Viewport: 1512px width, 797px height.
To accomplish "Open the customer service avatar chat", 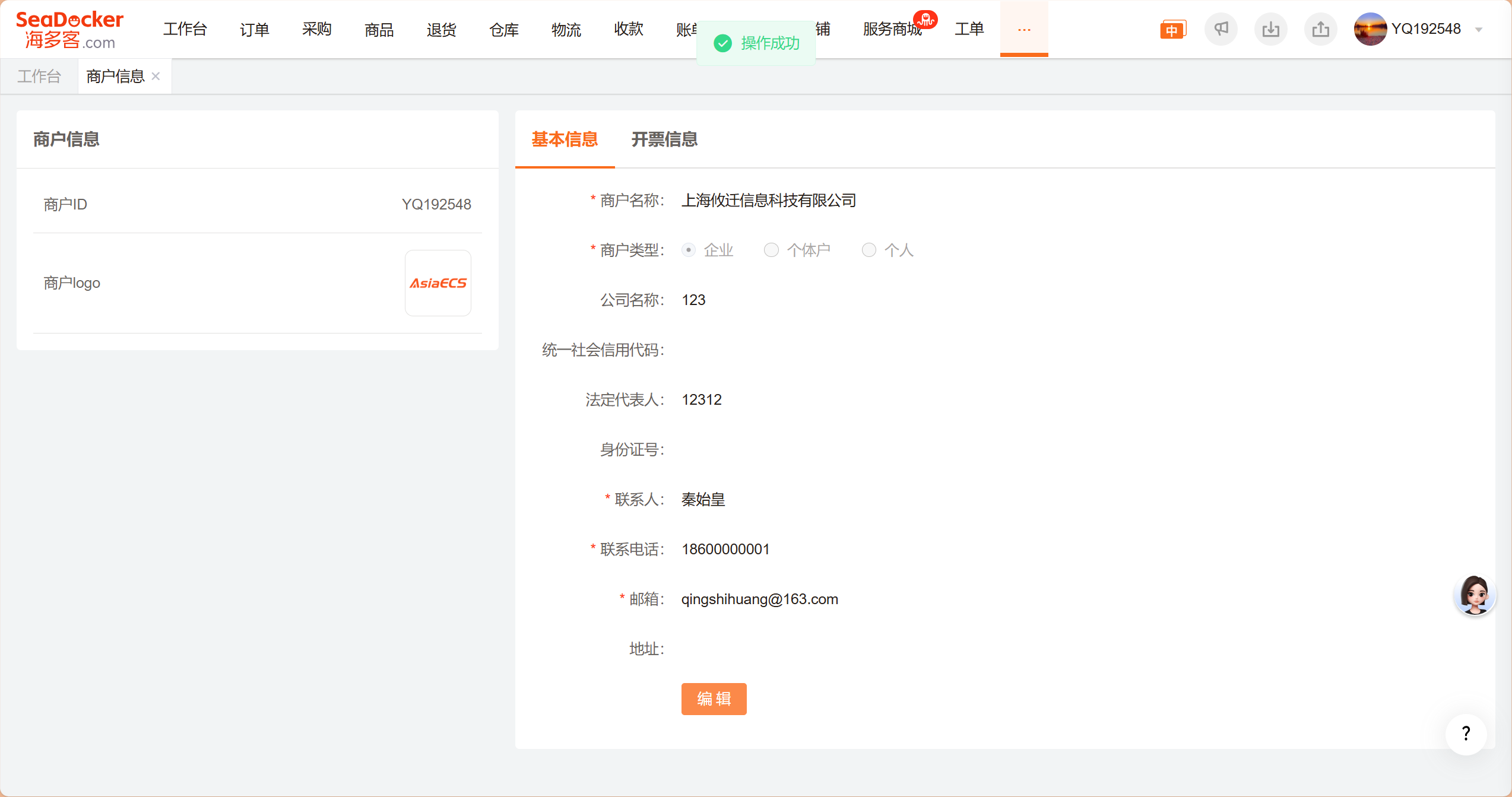I will 1475,595.
